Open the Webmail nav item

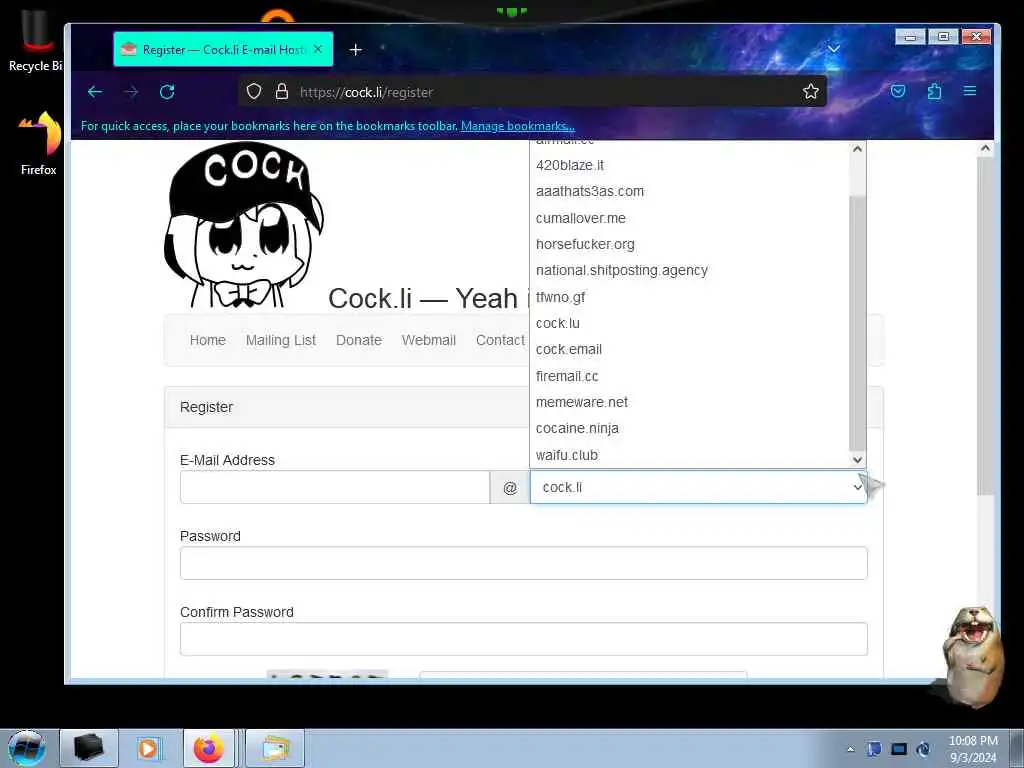click(x=428, y=340)
